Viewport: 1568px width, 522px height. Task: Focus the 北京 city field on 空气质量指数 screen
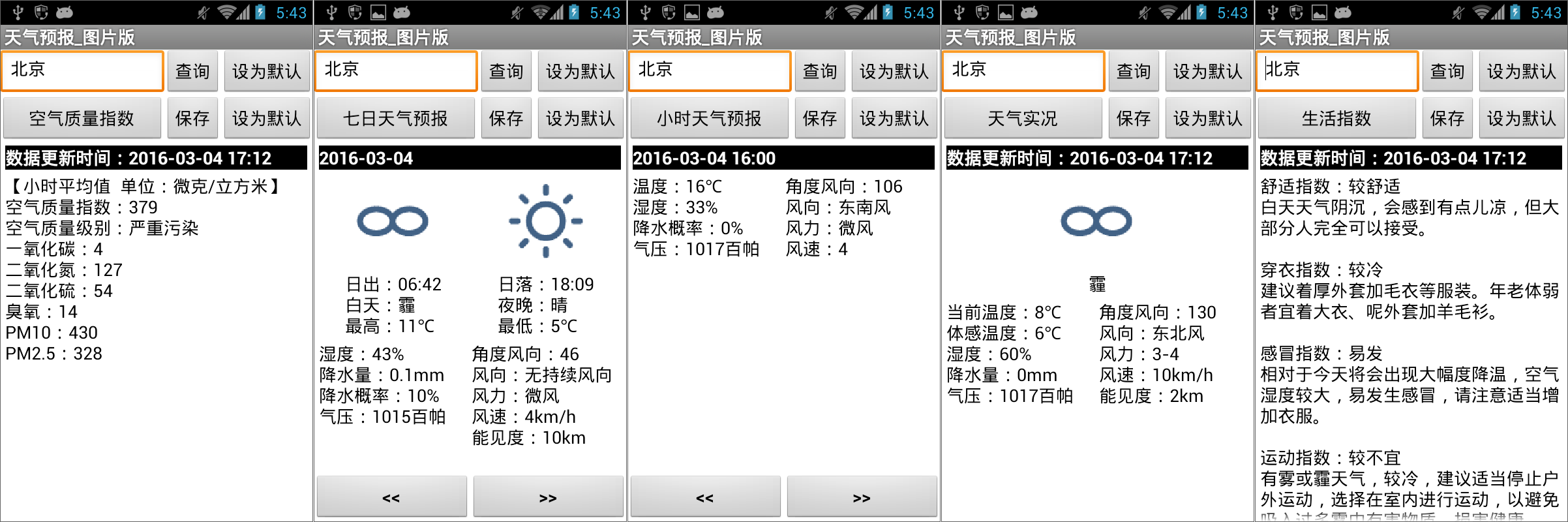pos(82,70)
